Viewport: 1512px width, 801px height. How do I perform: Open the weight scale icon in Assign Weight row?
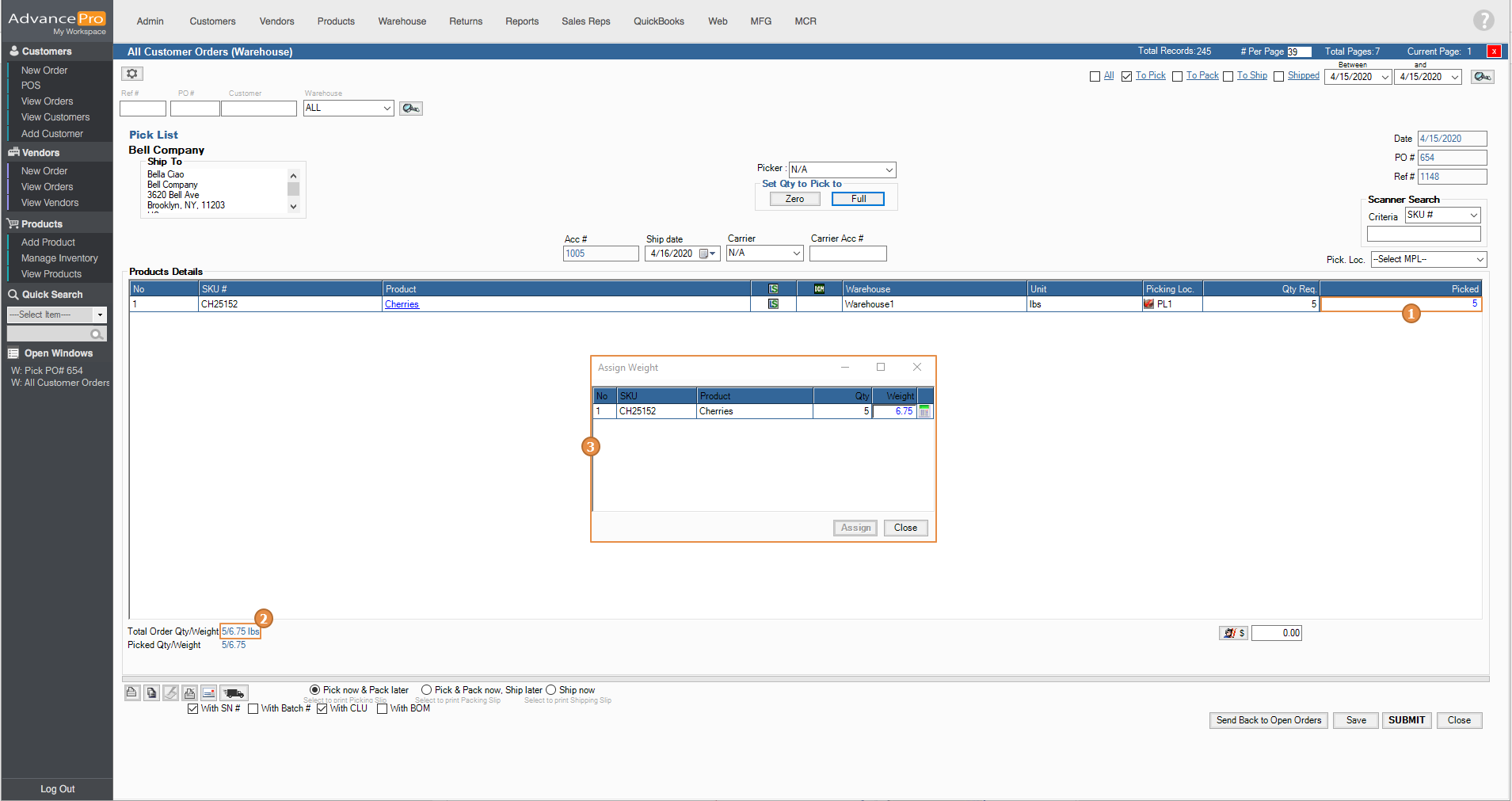click(x=924, y=411)
